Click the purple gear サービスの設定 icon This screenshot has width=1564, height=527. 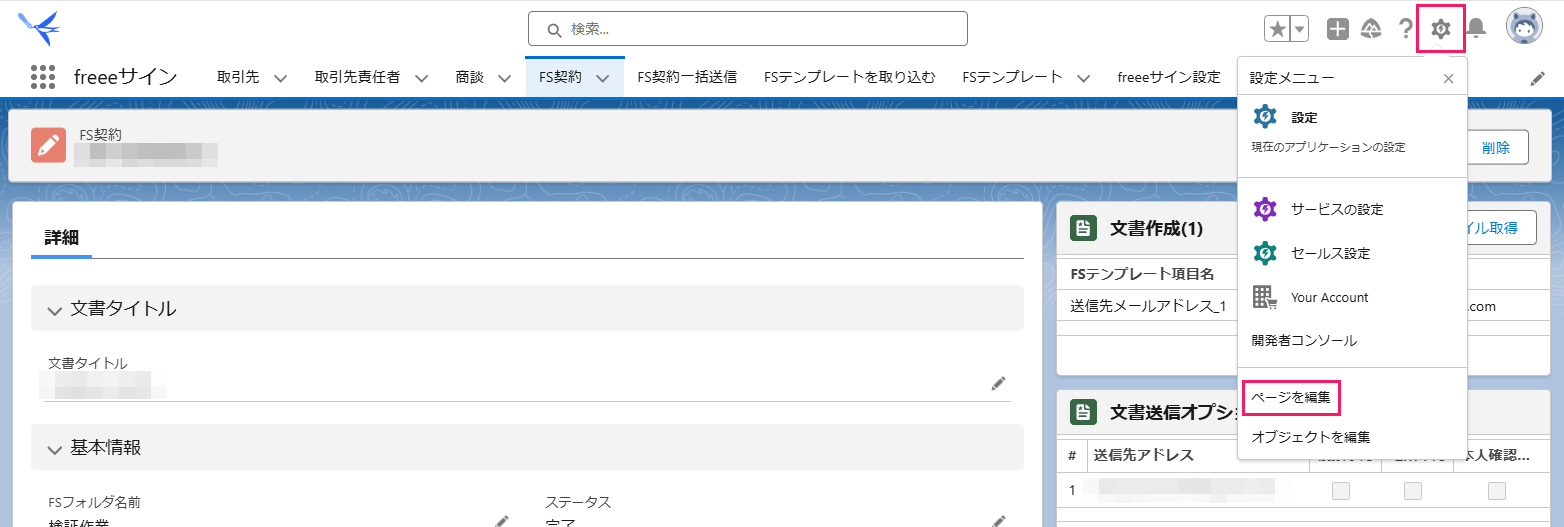(x=1265, y=209)
